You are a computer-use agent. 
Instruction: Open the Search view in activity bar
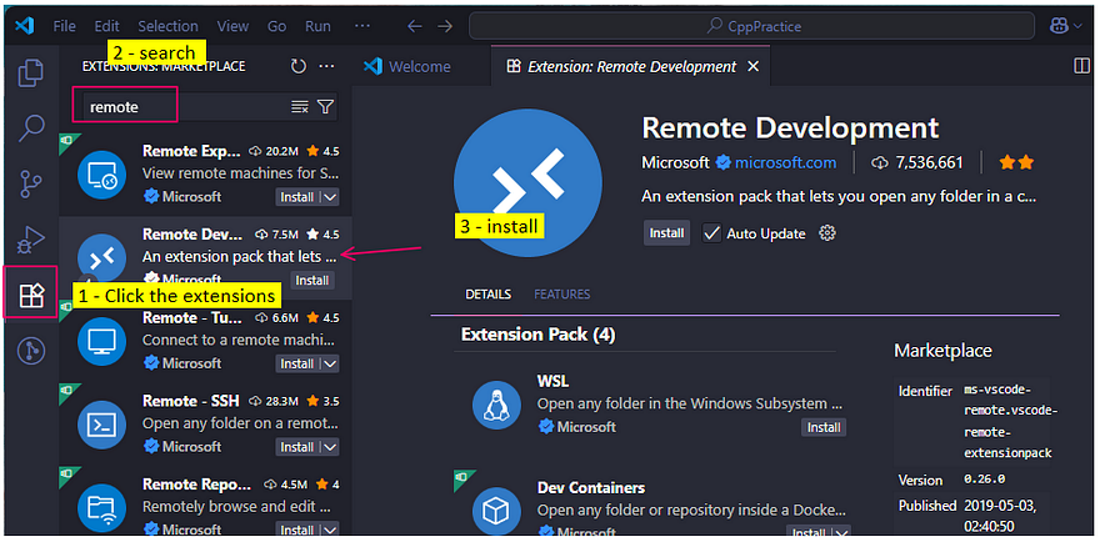click(x=31, y=128)
